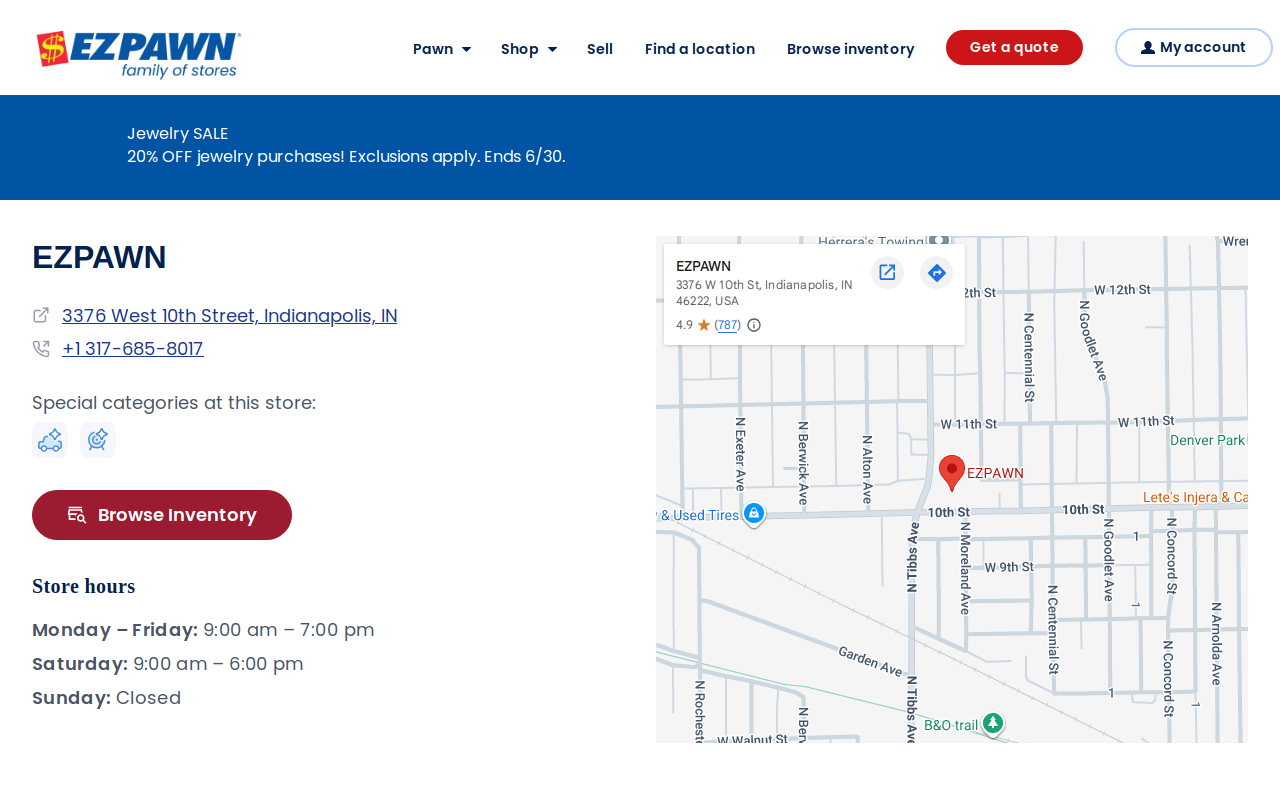Open the larger map icon in the info card
The width and height of the screenshot is (1280, 800).
point(887,272)
